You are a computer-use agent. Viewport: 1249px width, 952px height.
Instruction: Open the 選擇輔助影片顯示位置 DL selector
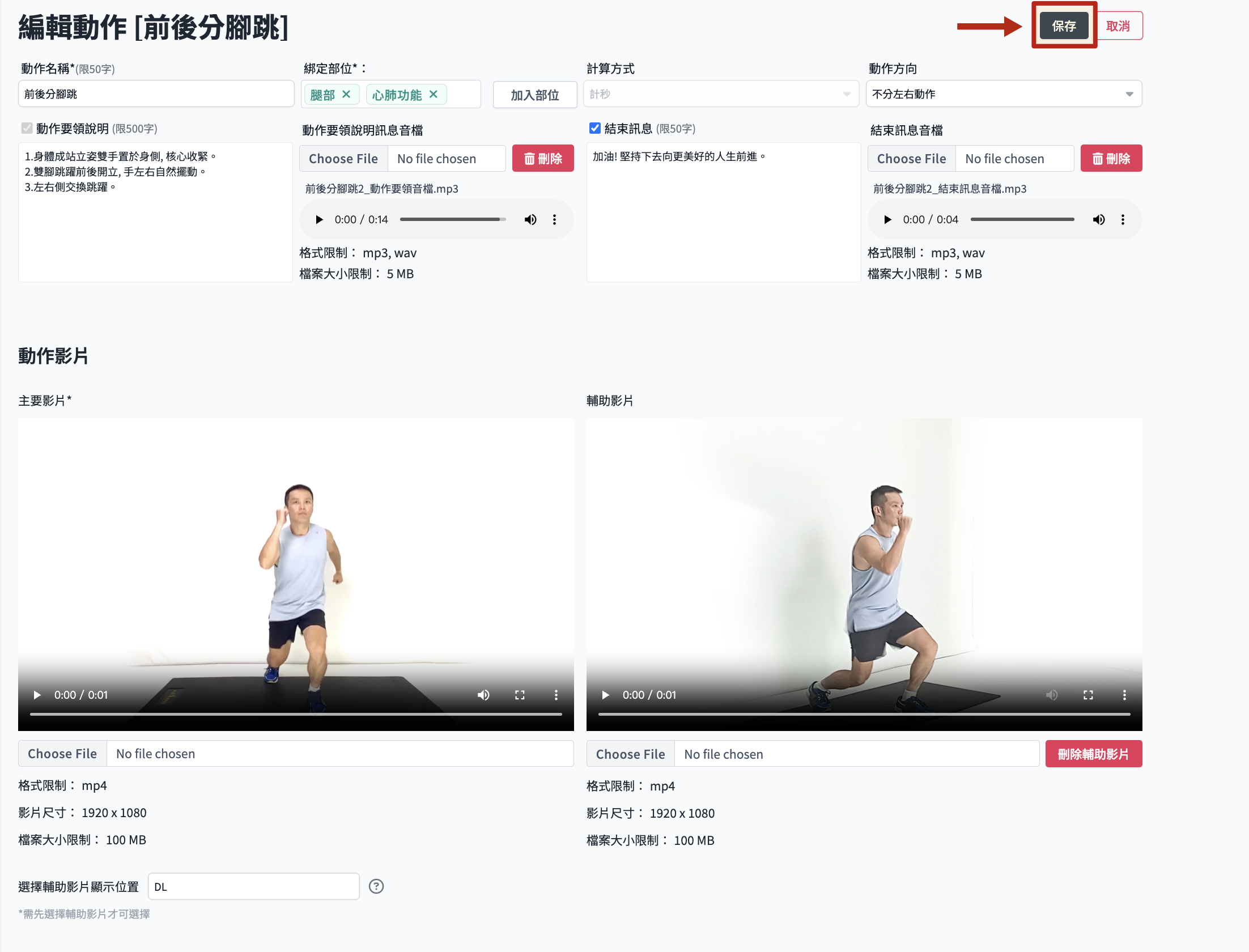pyautogui.click(x=253, y=886)
